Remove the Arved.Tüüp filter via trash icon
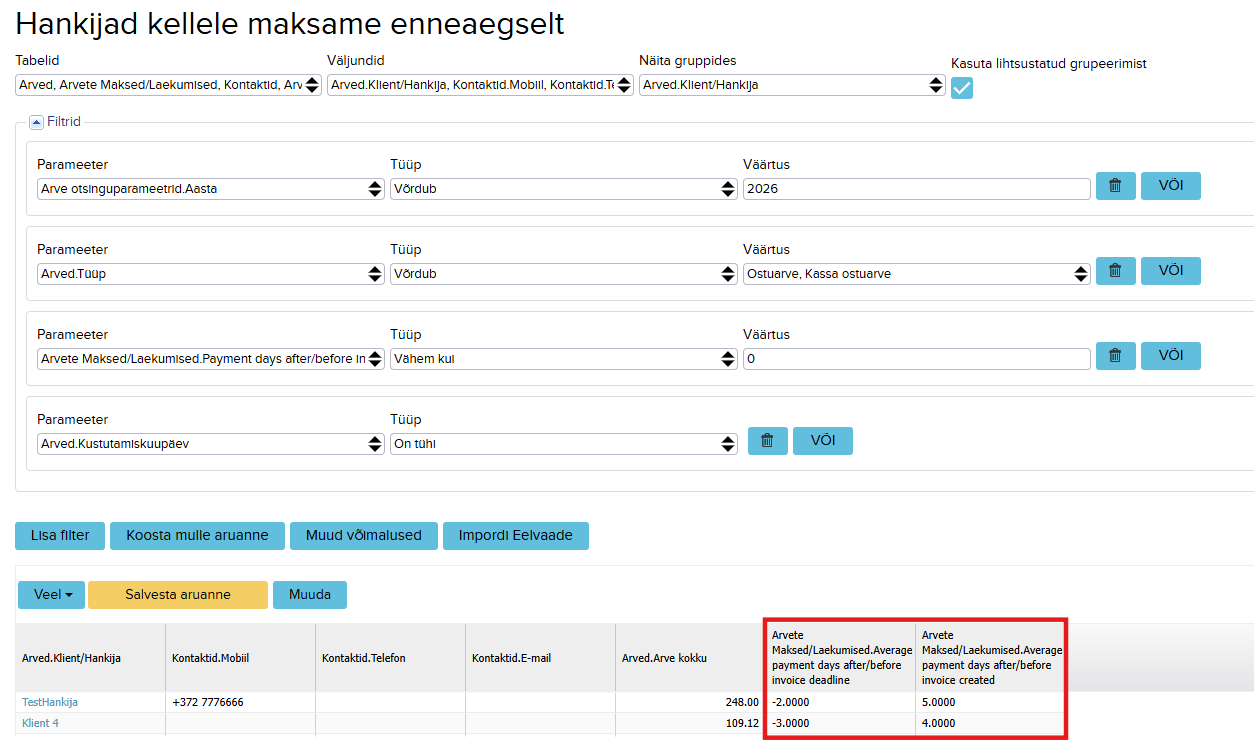Image resolution: width=1254 pixels, height=740 pixels. point(1115,271)
